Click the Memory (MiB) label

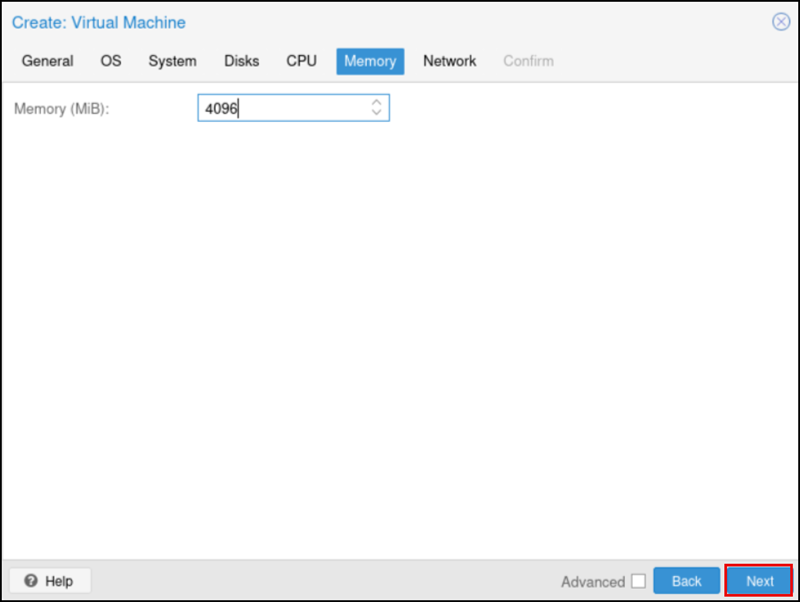(x=62, y=109)
